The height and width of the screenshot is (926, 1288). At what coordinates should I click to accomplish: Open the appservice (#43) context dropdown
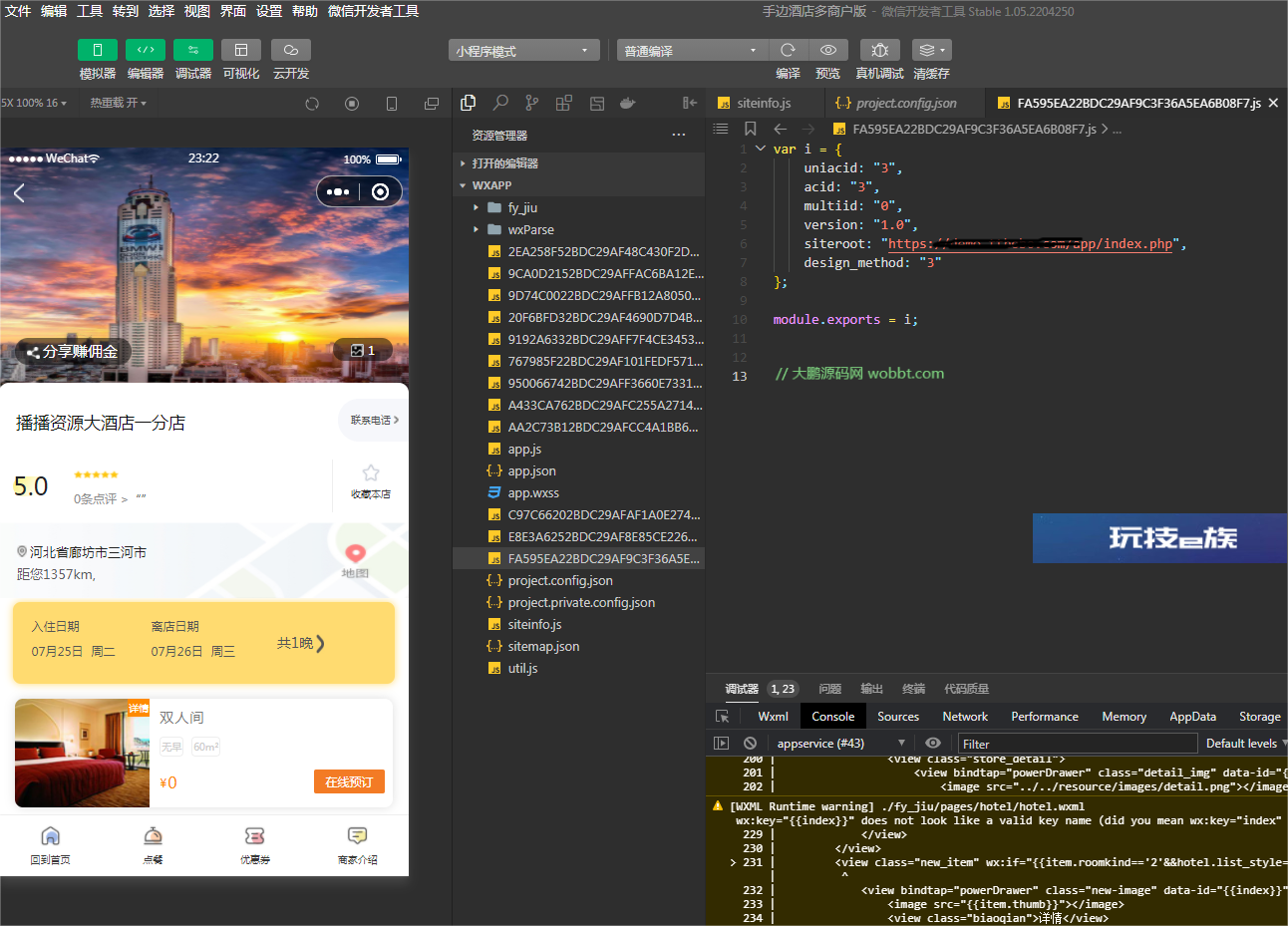840,744
